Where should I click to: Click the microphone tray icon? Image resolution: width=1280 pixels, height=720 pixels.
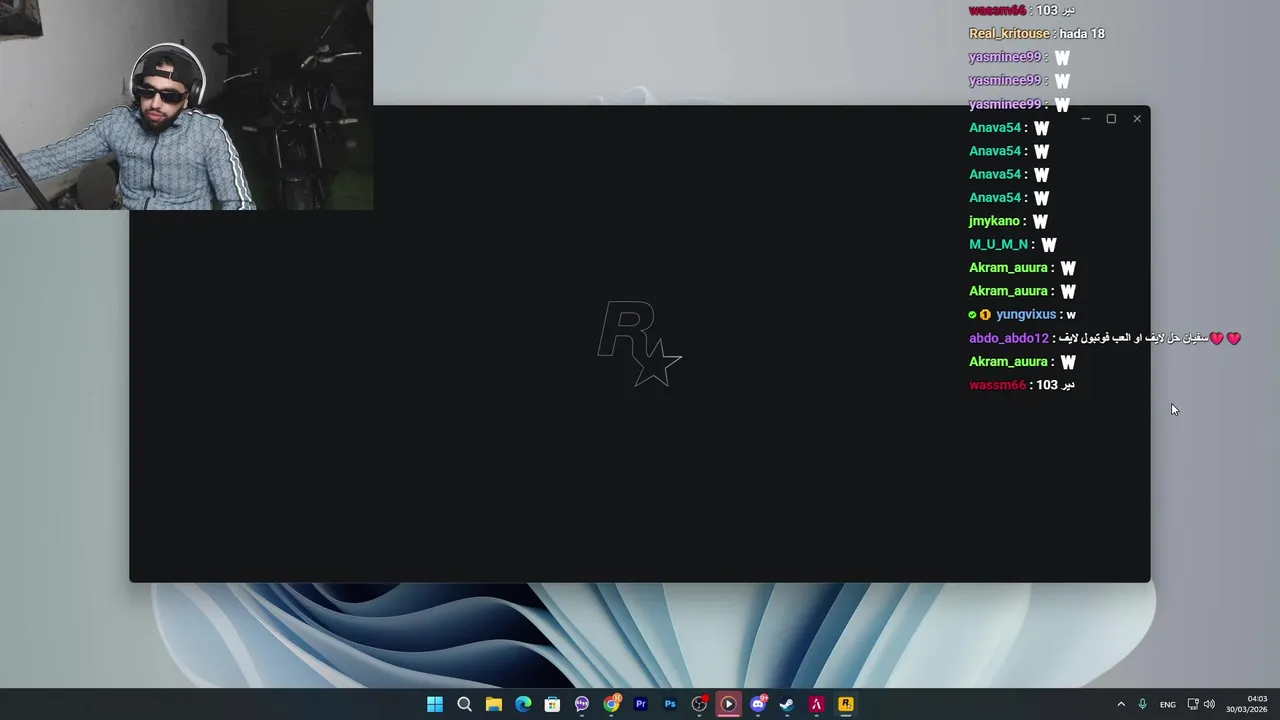pyautogui.click(x=1142, y=704)
